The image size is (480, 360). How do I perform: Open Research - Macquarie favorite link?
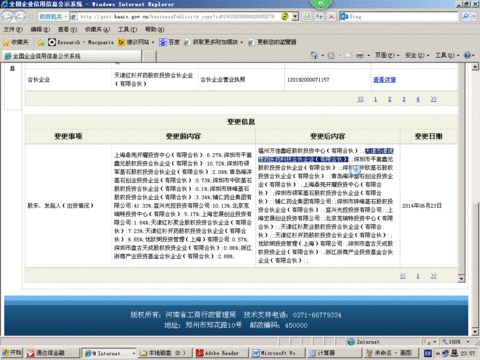(x=81, y=42)
